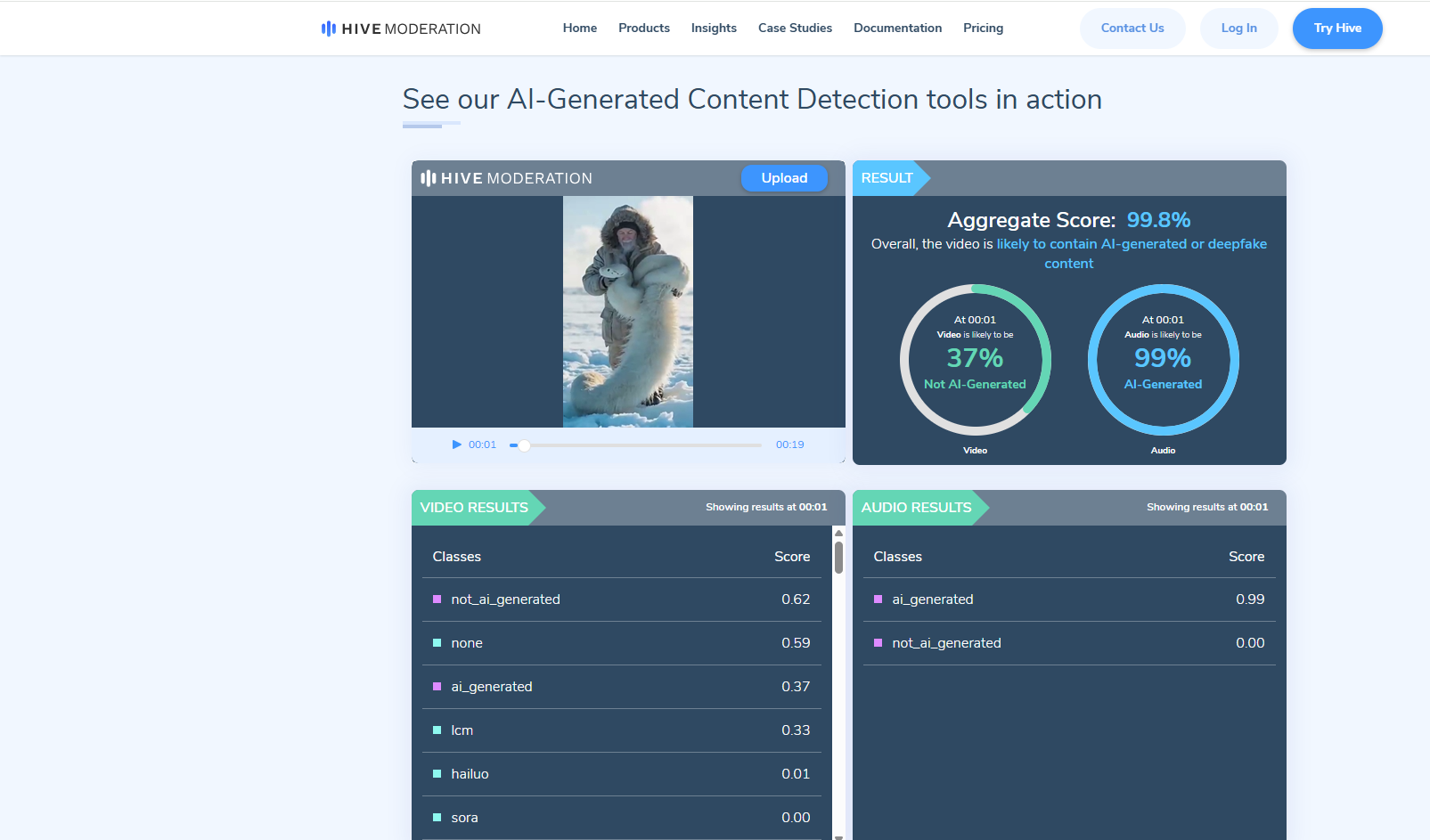
Task: Click the video seek slider handle
Action: pos(525,445)
